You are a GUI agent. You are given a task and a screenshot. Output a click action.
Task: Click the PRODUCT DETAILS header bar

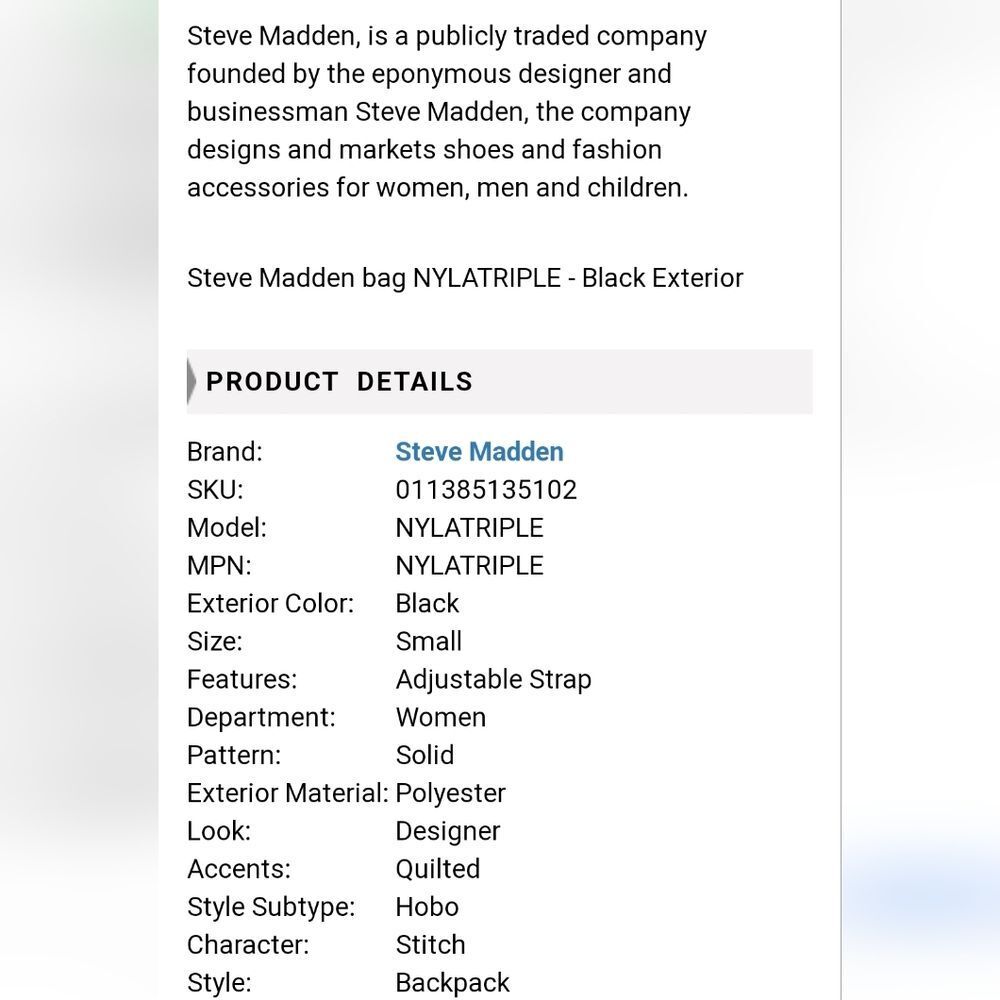pyautogui.click(x=499, y=381)
